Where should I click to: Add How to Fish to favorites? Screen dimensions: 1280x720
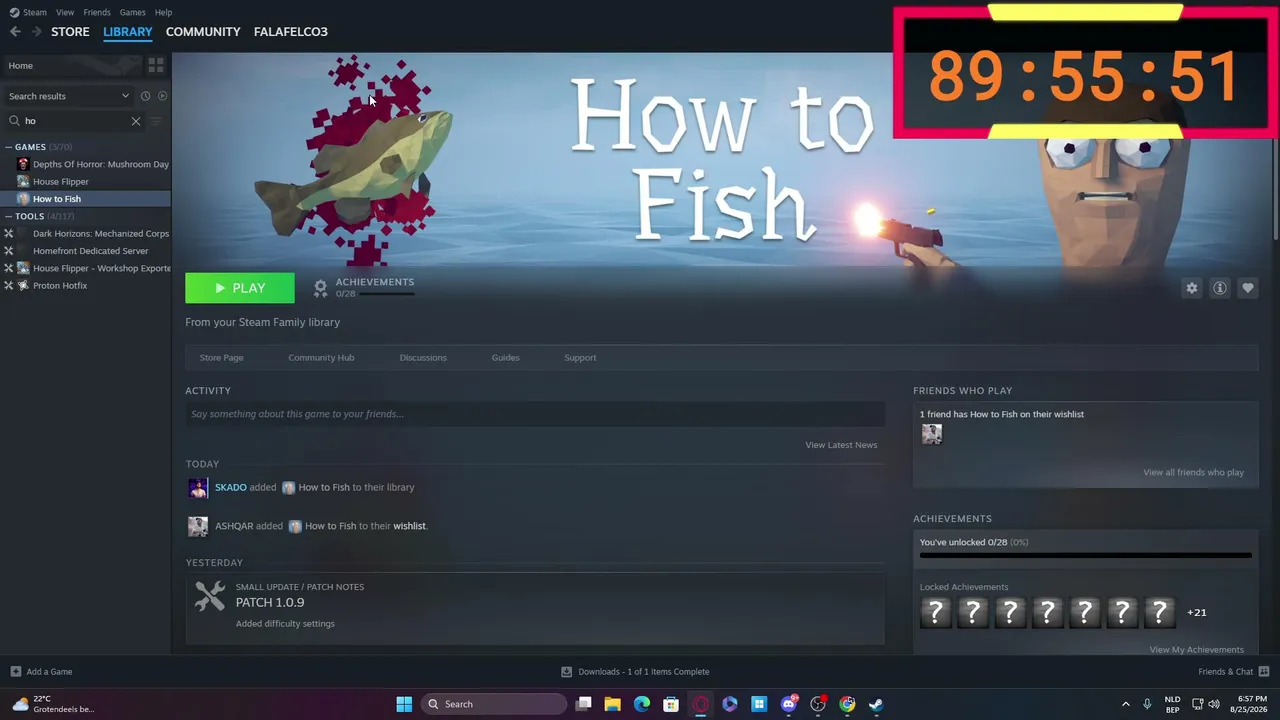tap(1248, 288)
